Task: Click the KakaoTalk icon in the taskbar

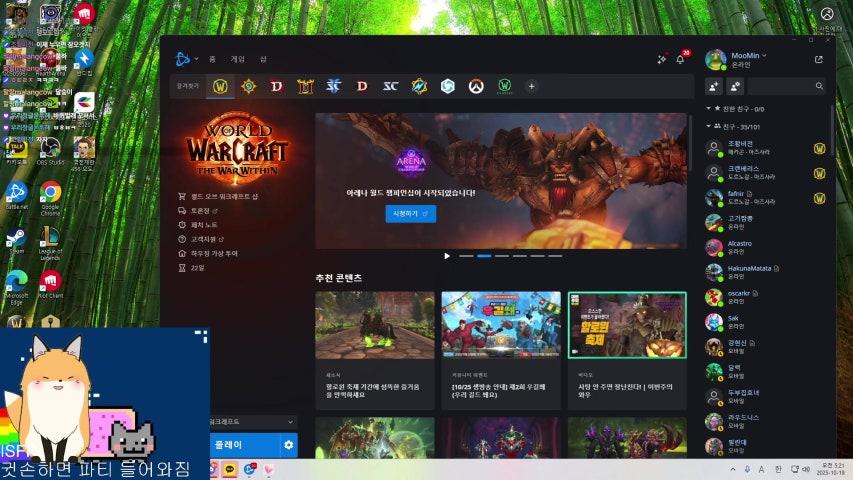Action: point(230,469)
